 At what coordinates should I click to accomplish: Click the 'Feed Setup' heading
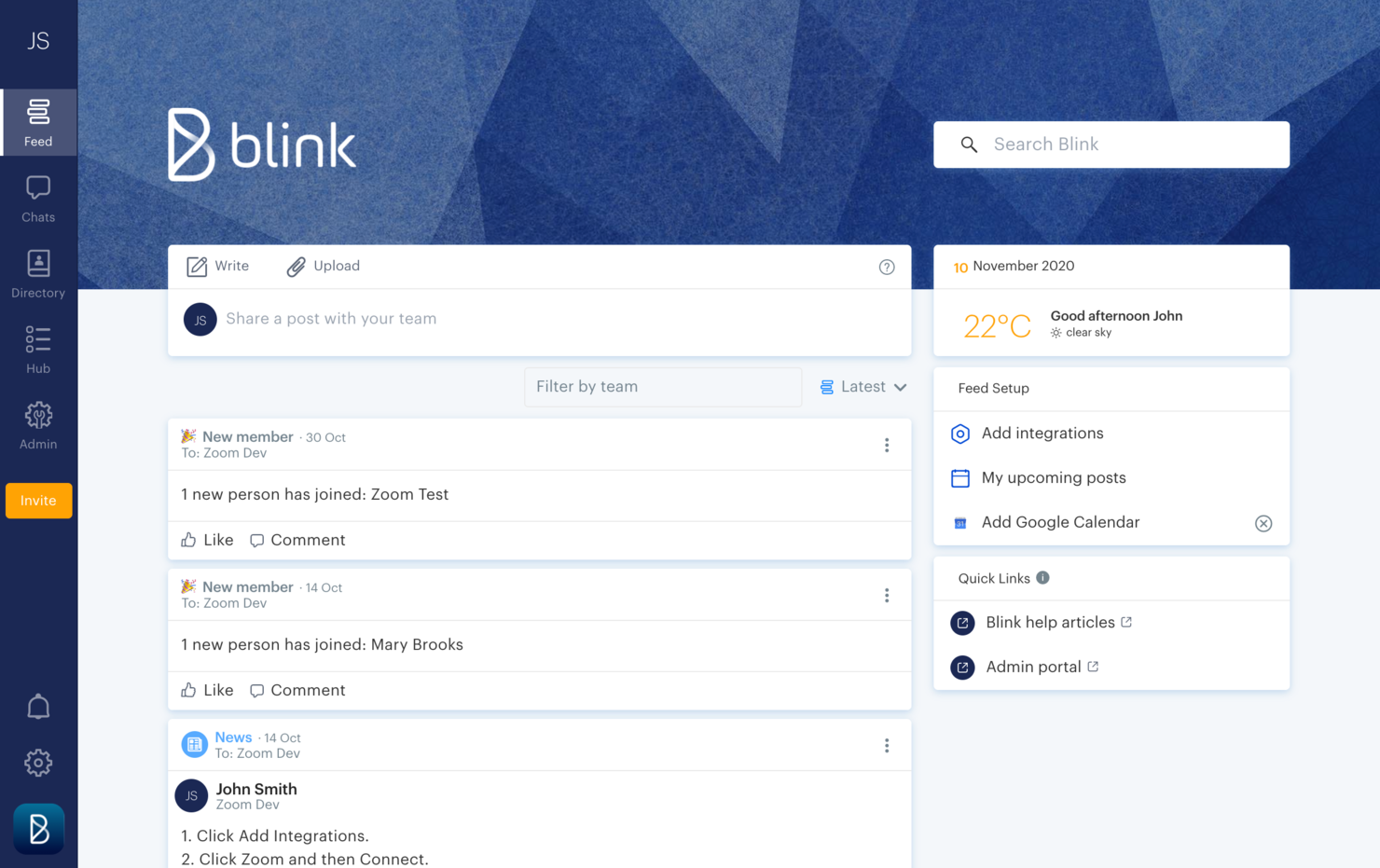993,389
